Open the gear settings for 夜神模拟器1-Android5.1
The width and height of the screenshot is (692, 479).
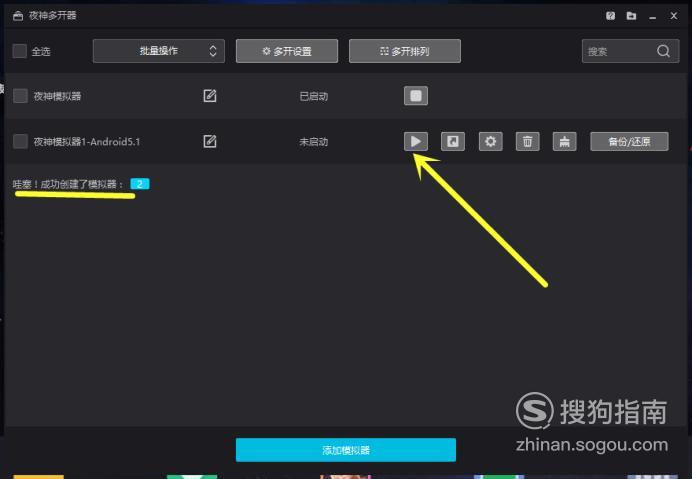click(490, 141)
